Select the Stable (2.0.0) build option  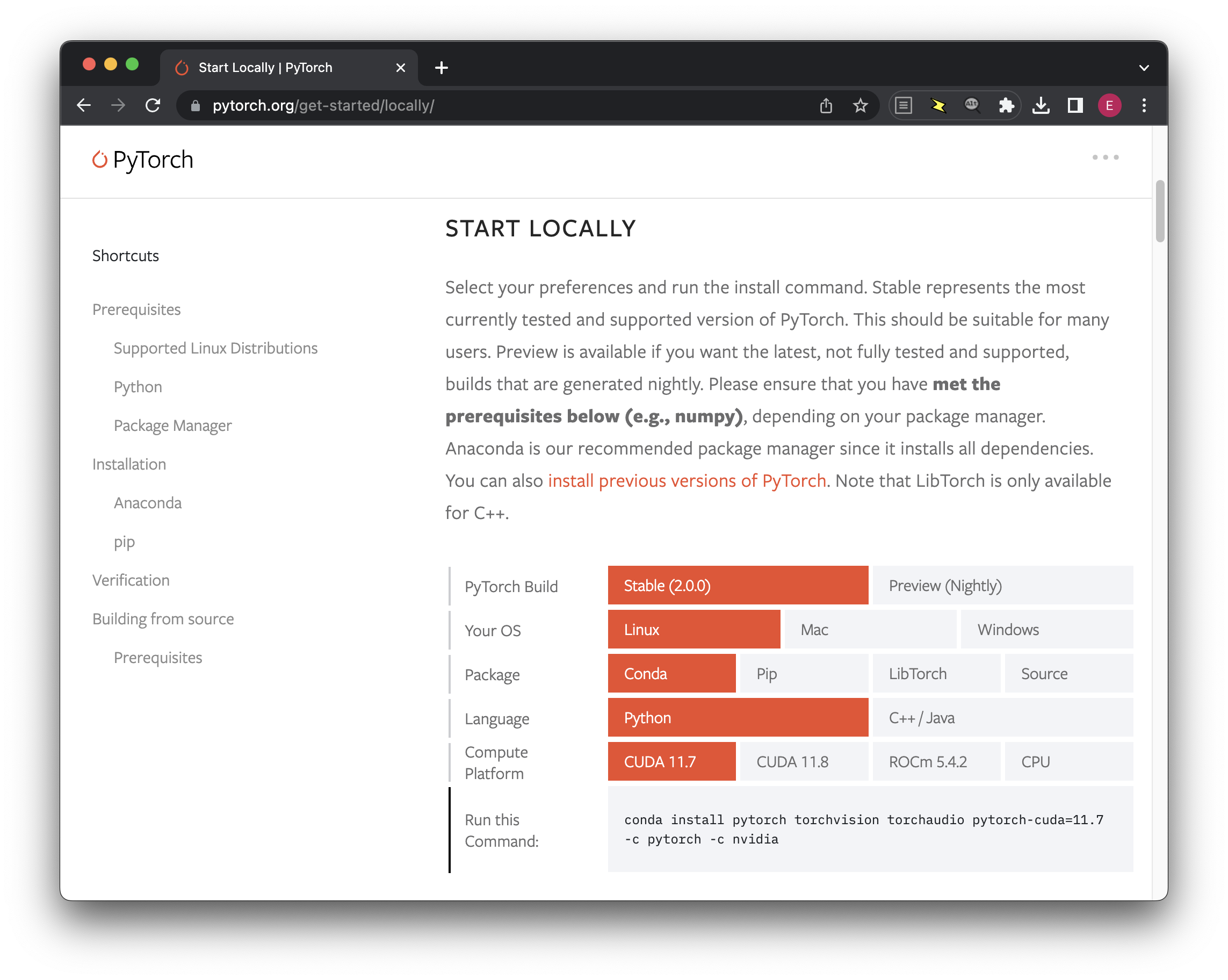[738, 585]
